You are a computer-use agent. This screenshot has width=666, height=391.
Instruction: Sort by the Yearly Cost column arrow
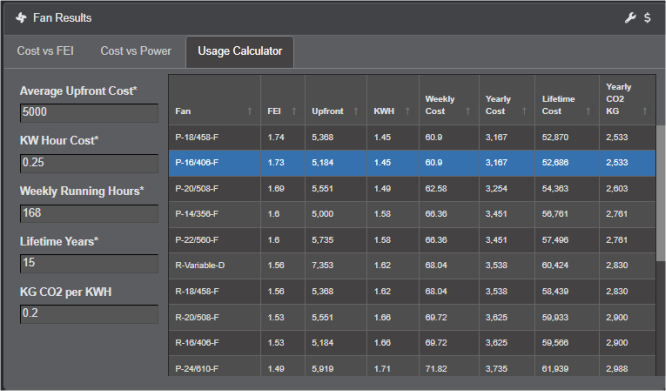tap(524, 111)
